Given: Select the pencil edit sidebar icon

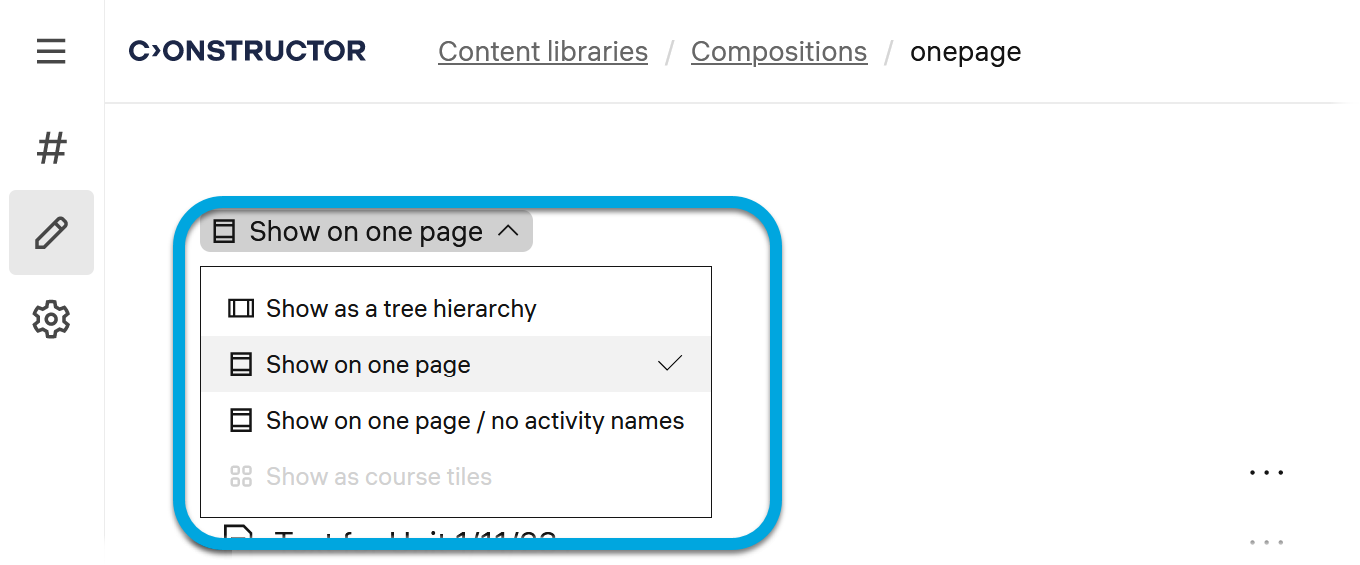Looking at the screenshot, I should pos(51,233).
